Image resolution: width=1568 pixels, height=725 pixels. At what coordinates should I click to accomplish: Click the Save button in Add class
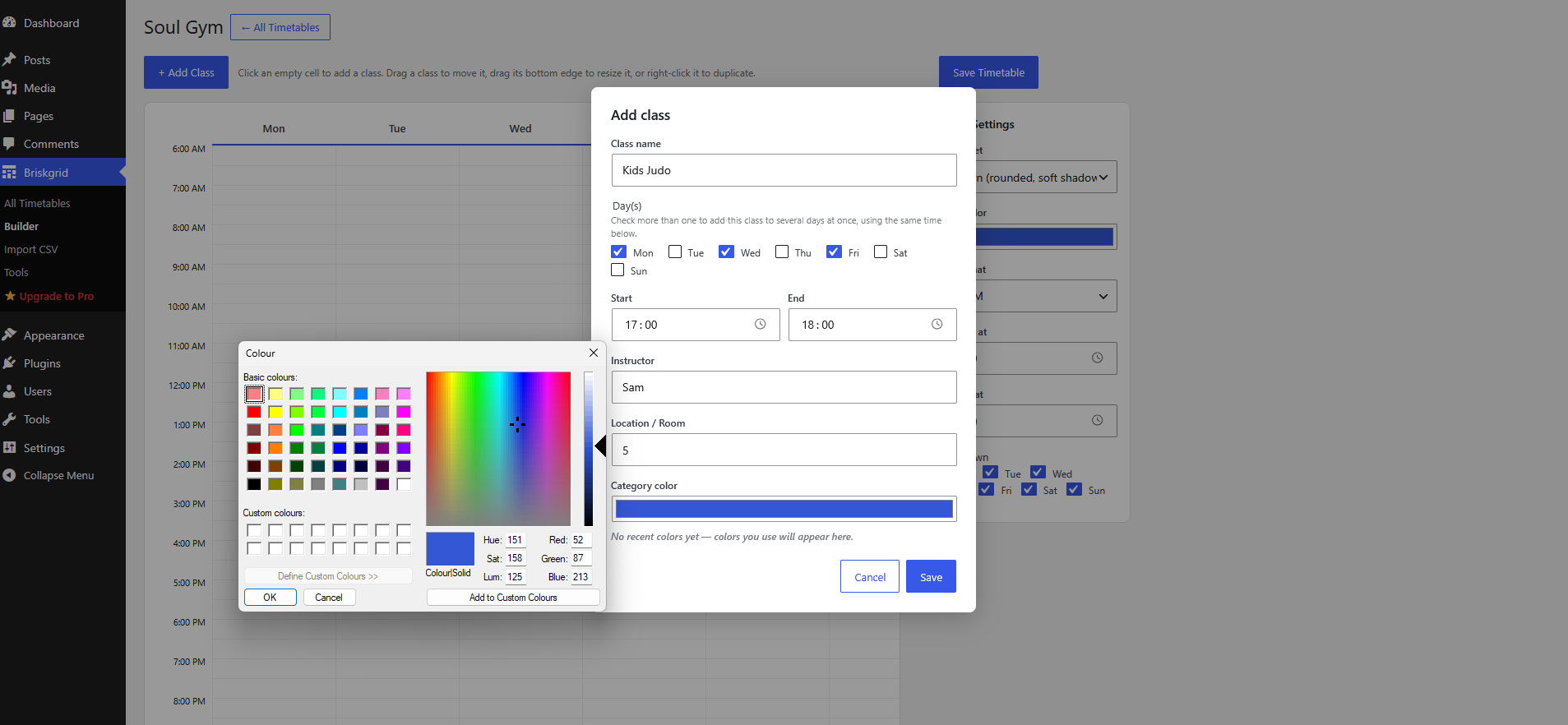(931, 576)
